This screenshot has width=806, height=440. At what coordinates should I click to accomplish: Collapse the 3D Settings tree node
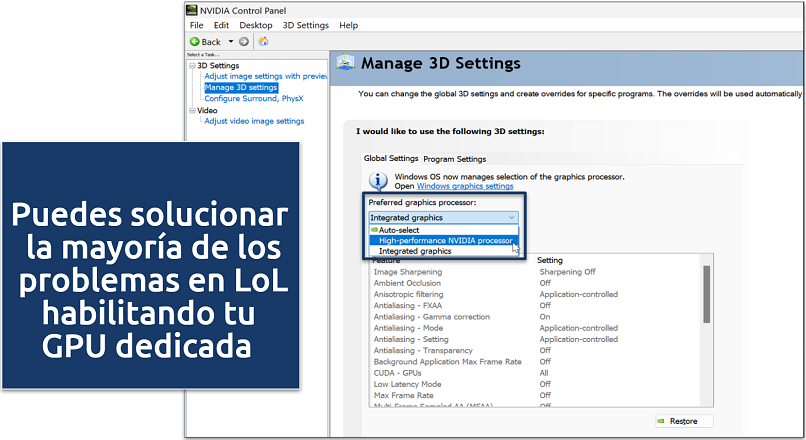click(x=192, y=65)
